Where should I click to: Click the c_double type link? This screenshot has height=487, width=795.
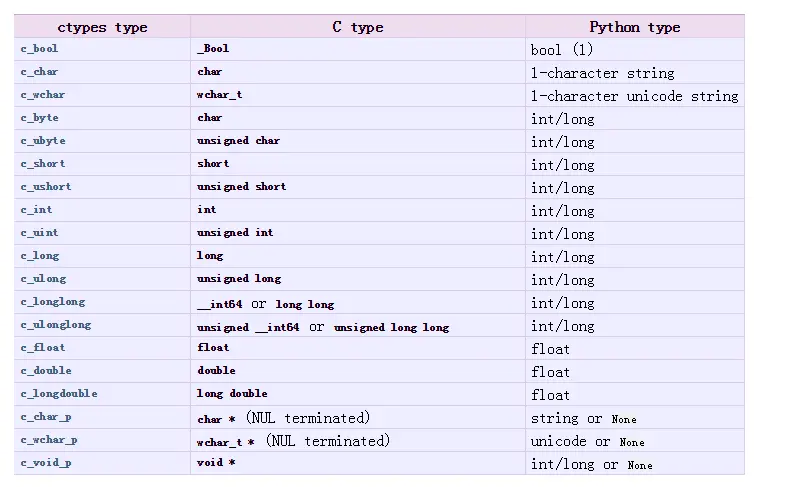(x=45, y=371)
